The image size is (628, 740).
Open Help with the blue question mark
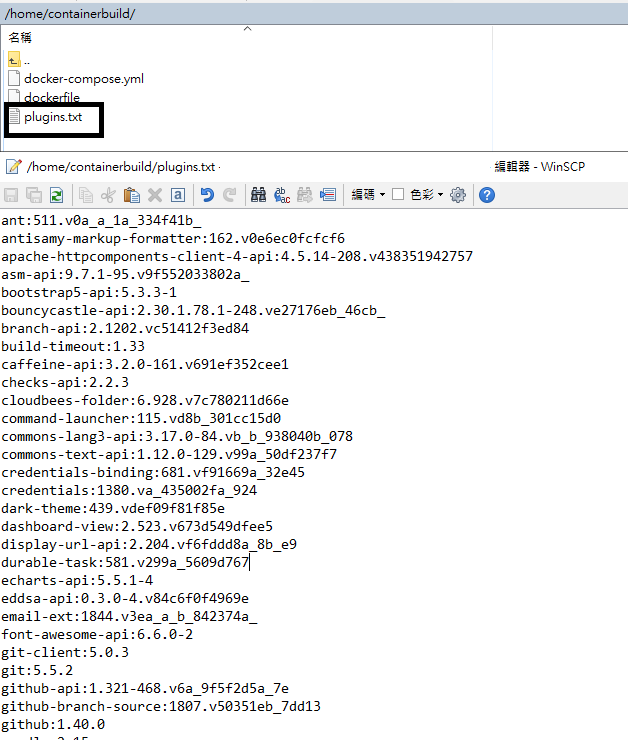coord(487,195)
